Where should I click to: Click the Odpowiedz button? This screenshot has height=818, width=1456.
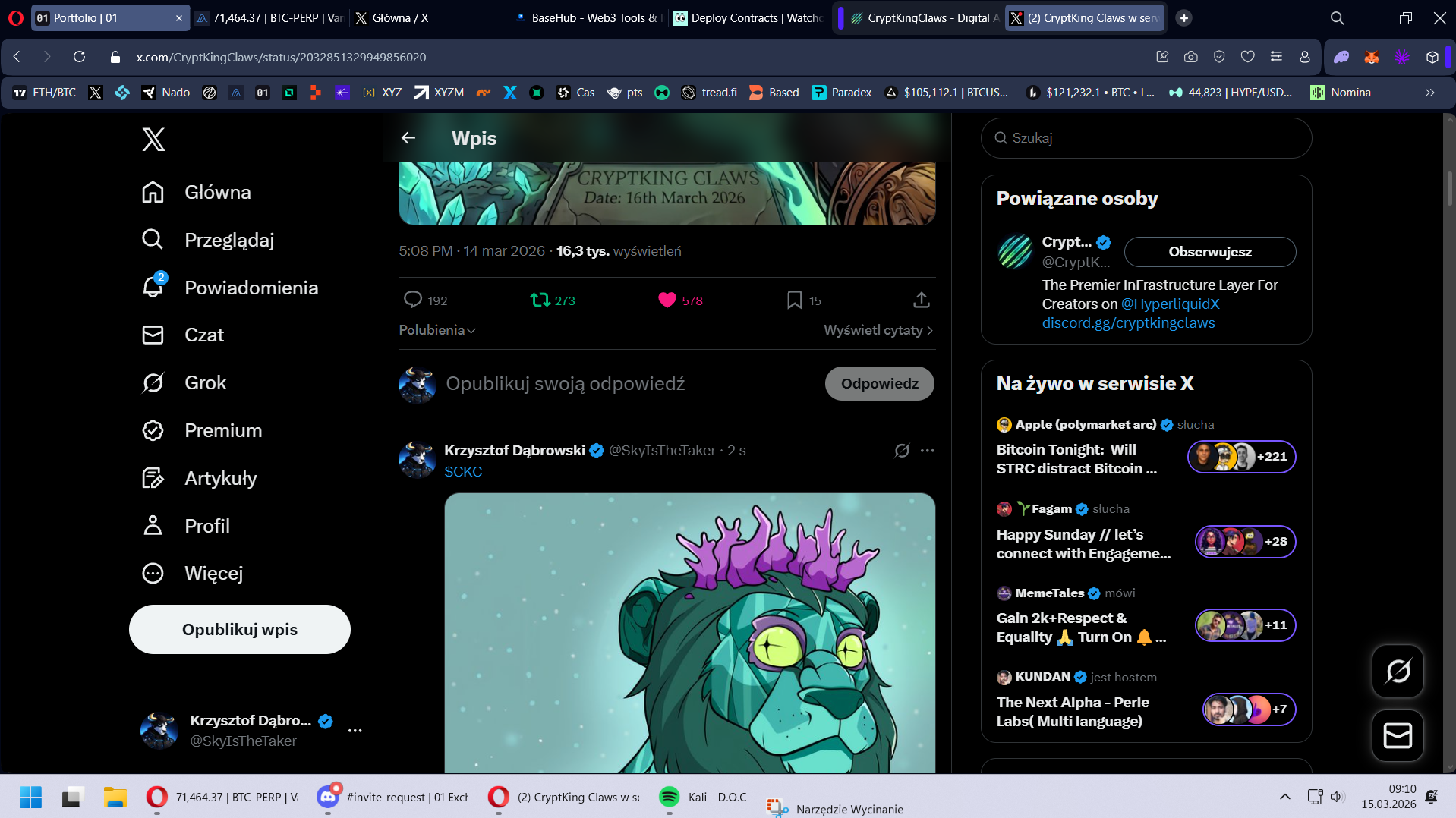coord(879,383)
